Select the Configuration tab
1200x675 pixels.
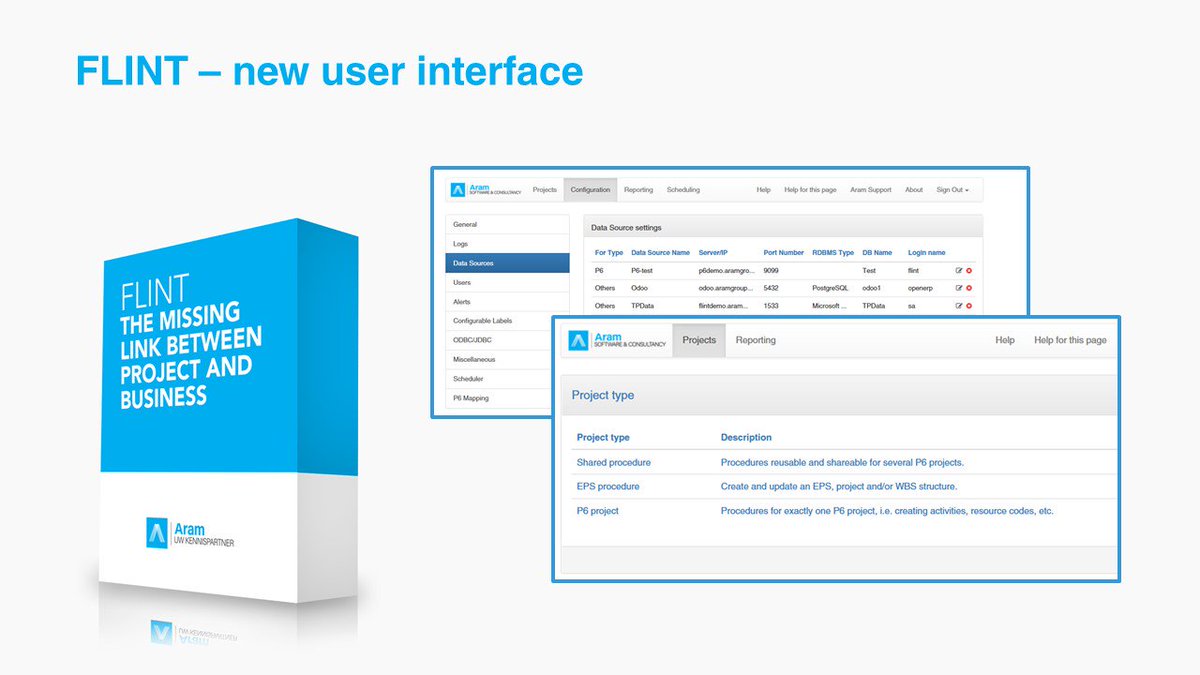pyautogui.click(x=590, y=190)
